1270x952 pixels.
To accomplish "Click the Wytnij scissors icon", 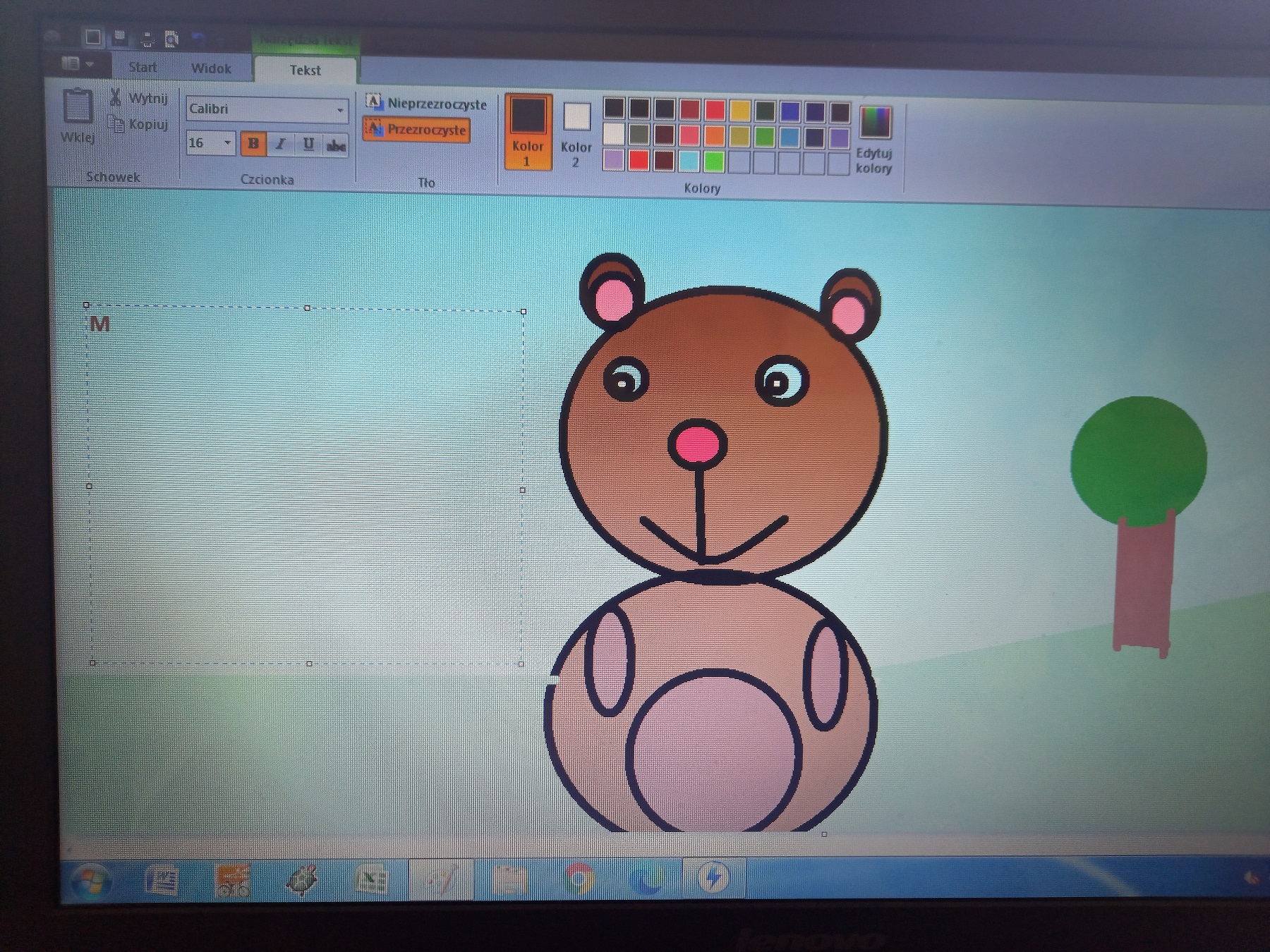I will (116, 97).
